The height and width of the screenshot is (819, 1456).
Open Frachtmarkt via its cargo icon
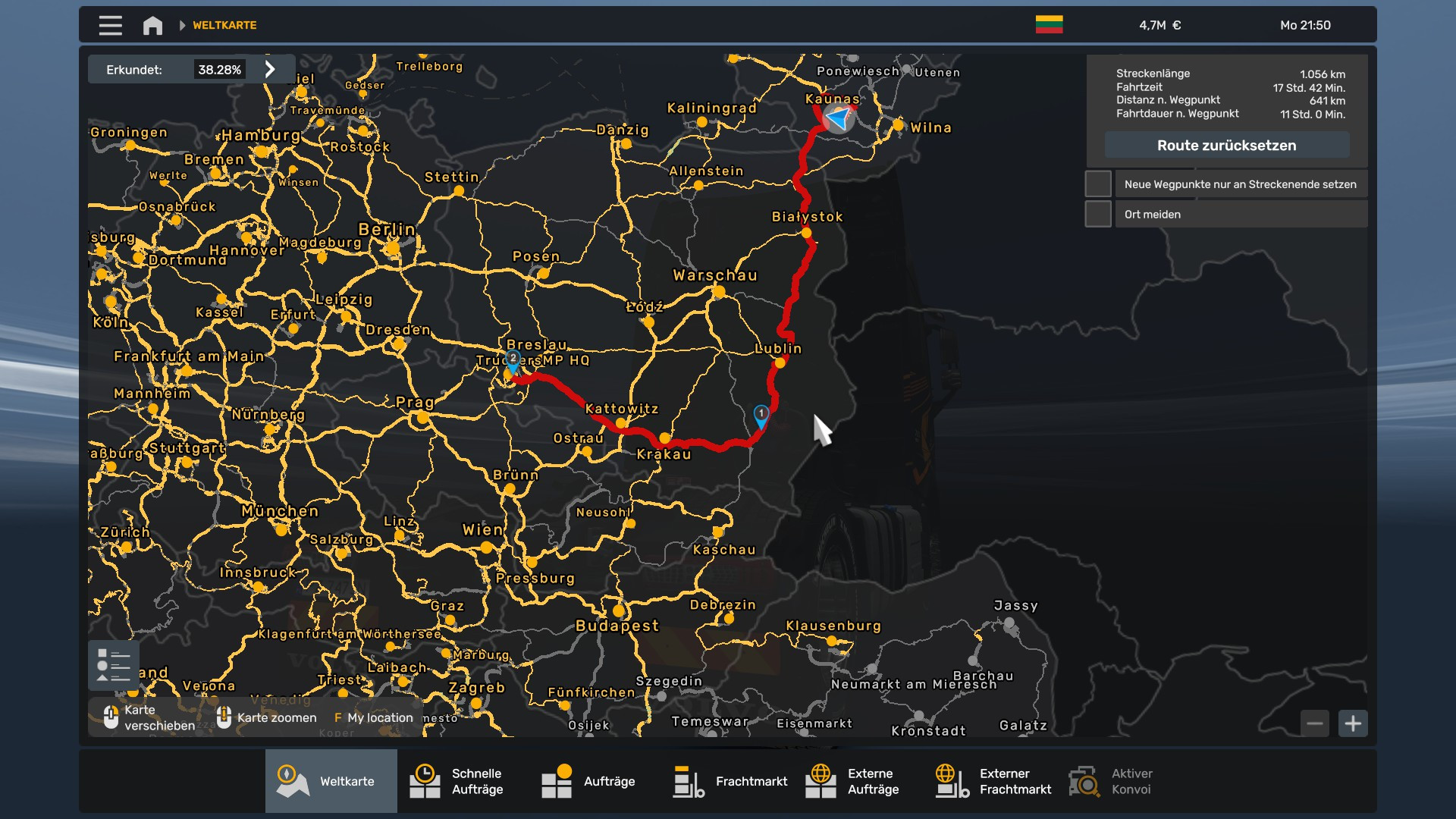689,780
